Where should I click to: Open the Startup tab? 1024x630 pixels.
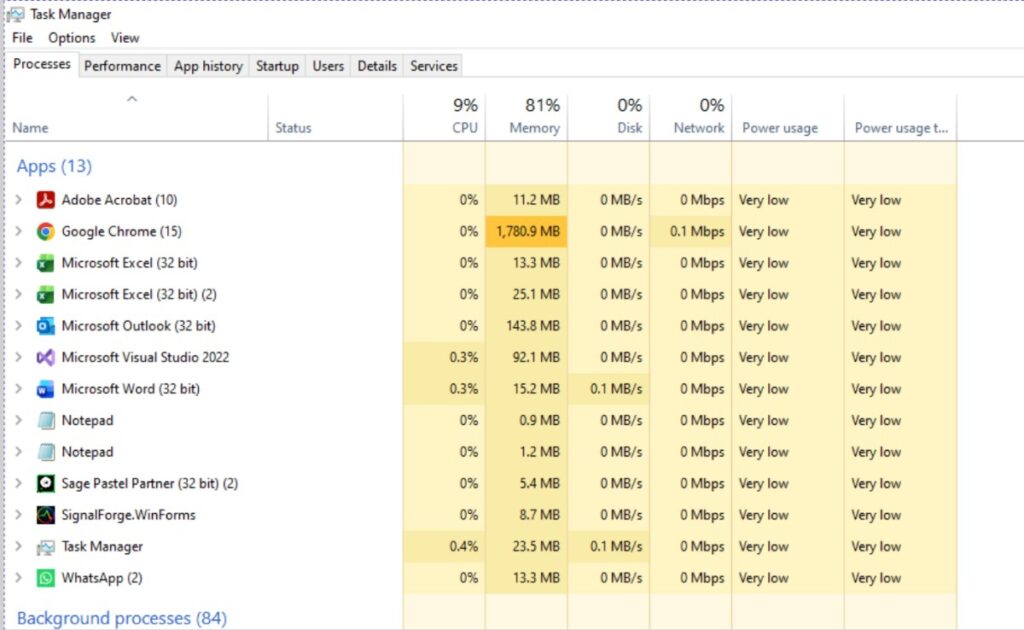coord(277,66)
